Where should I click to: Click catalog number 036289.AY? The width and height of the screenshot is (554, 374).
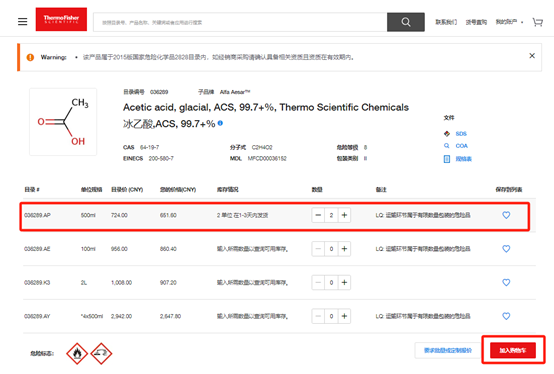coord(37,316)
